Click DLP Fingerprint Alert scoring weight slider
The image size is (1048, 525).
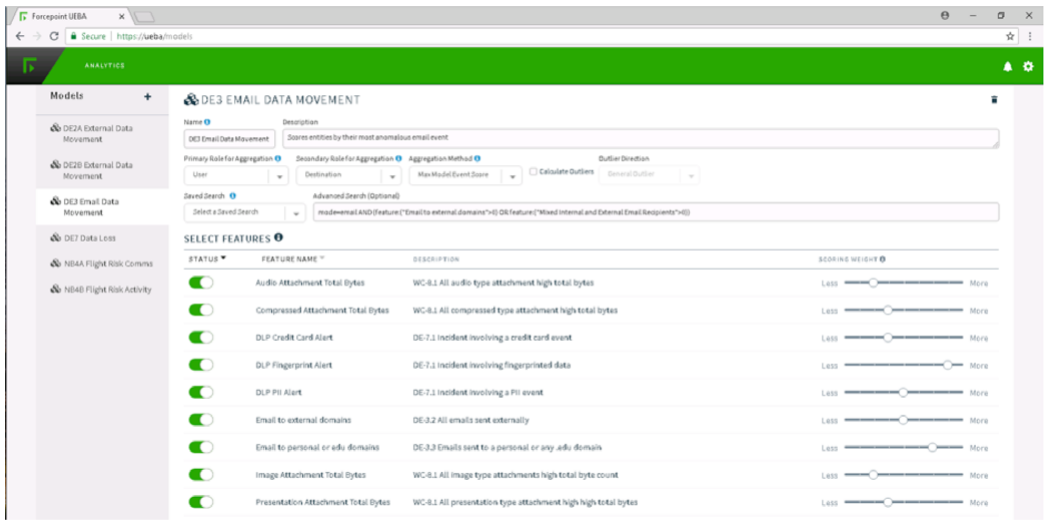click(x=904, y=365)
